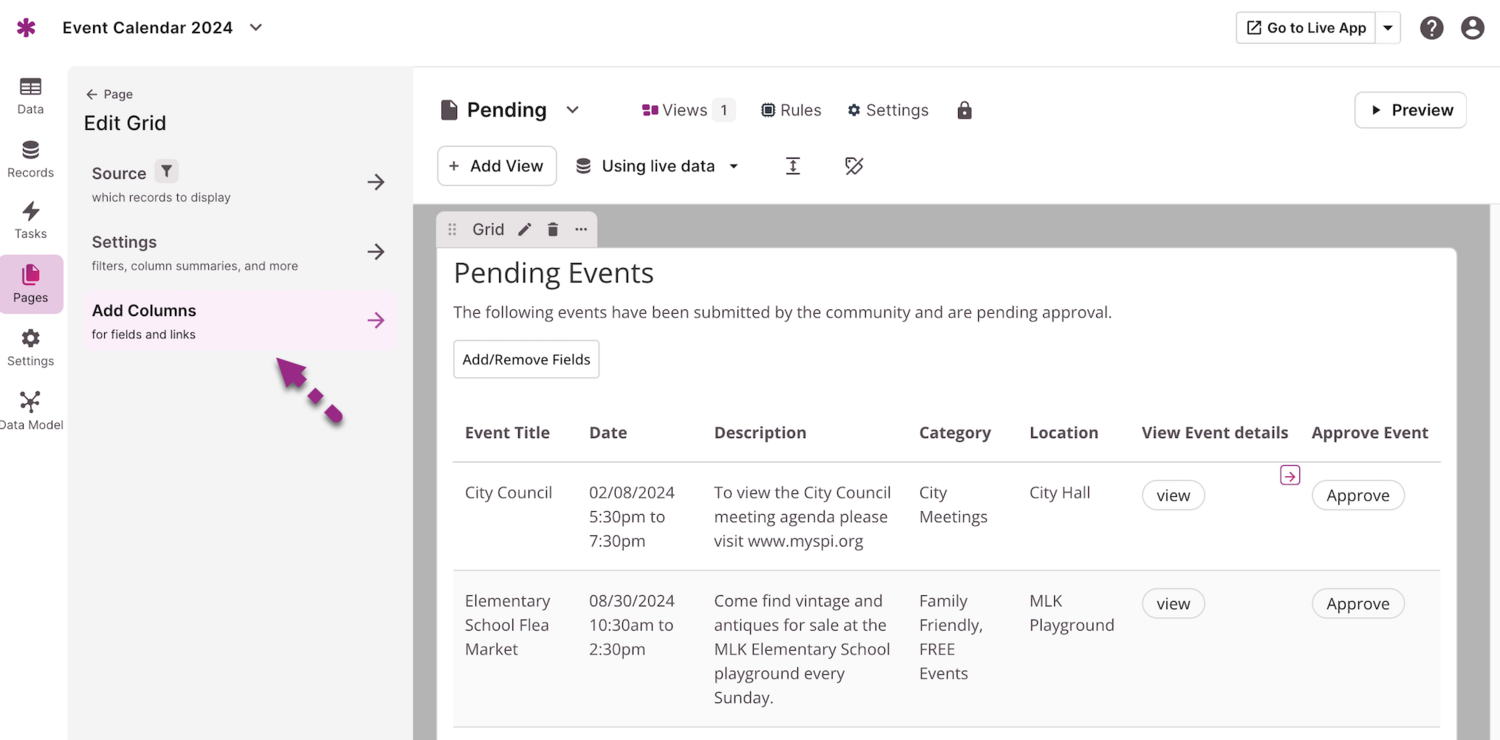Expand the Event Calendar 2024 app dropdown

coord(256,28)
